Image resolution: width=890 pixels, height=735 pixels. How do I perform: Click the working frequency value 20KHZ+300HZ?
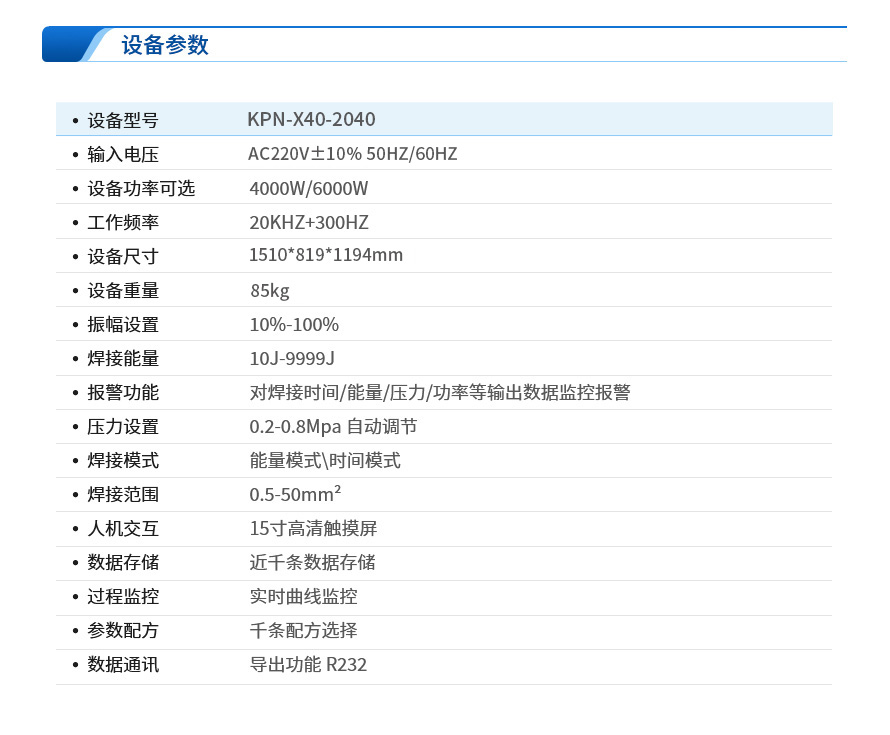pos(309,222)
